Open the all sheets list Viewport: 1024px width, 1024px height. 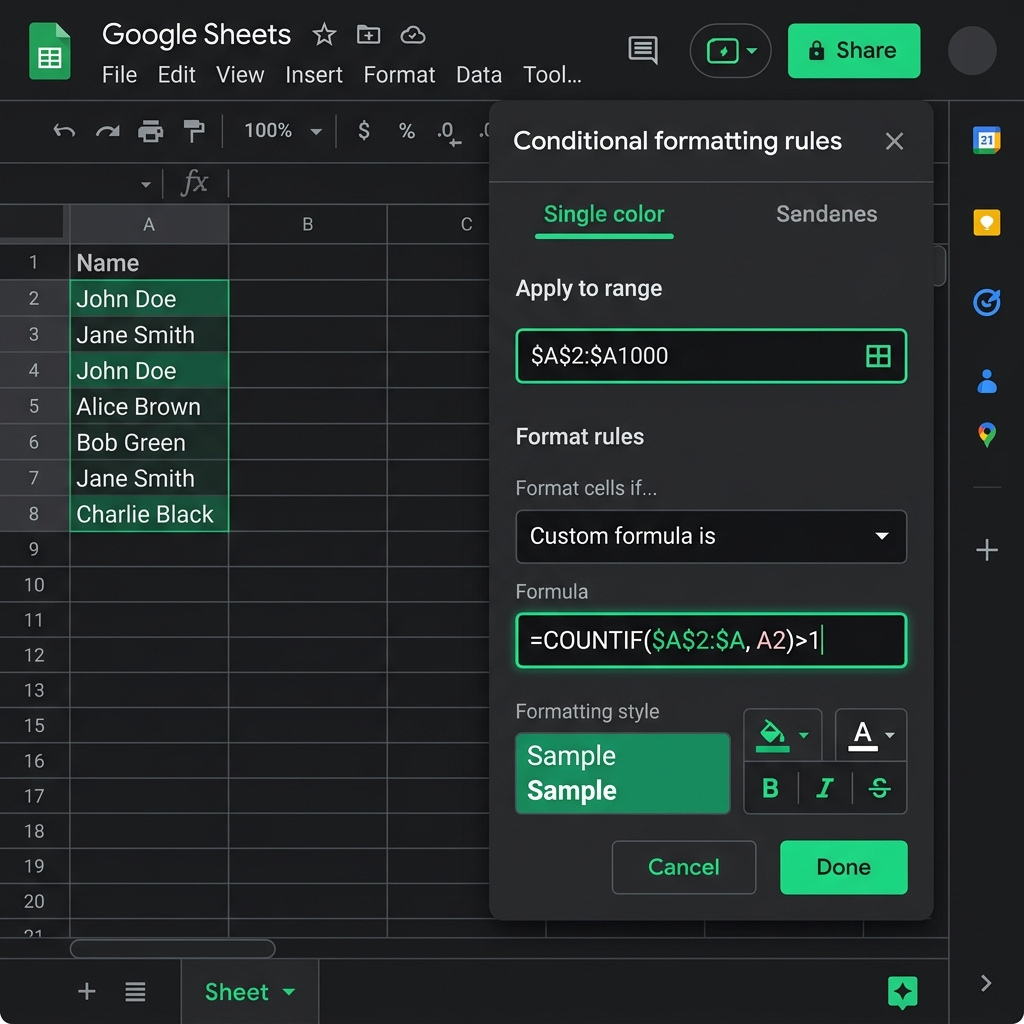tap(135, 991)
